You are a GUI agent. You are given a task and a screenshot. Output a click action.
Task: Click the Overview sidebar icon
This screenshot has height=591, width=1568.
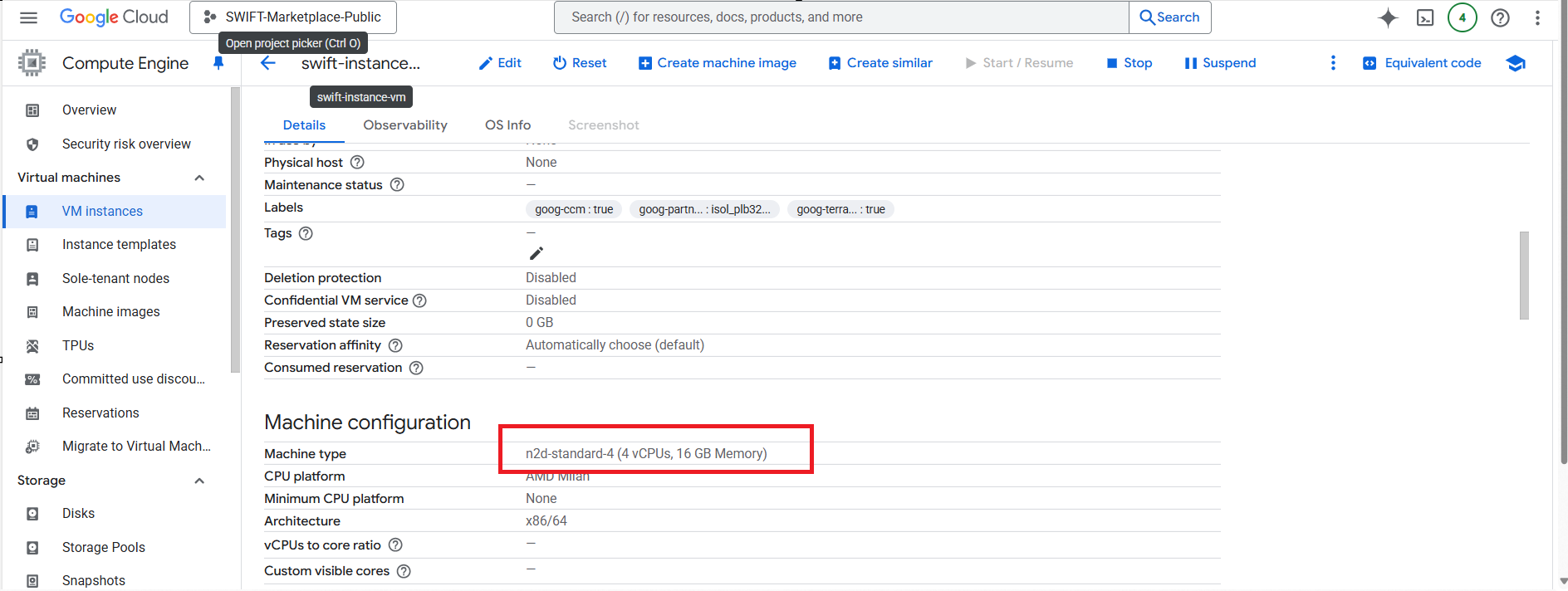coord(32,110)
